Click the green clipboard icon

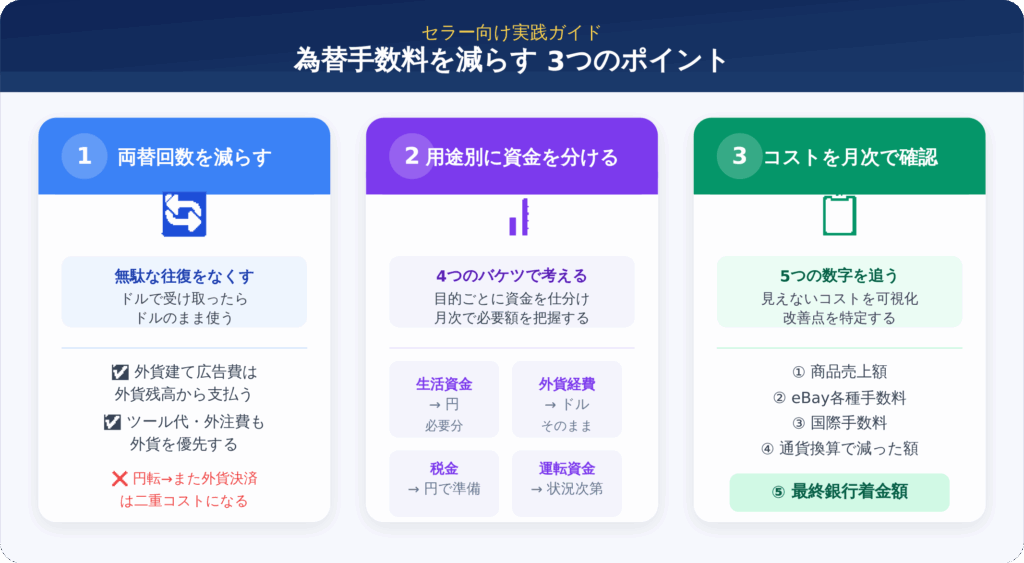tap(839, 214)
